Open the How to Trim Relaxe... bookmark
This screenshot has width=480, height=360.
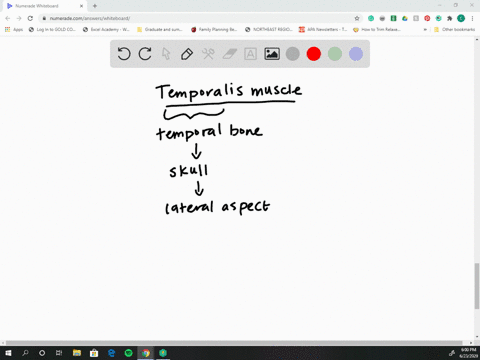click(377, 29)
